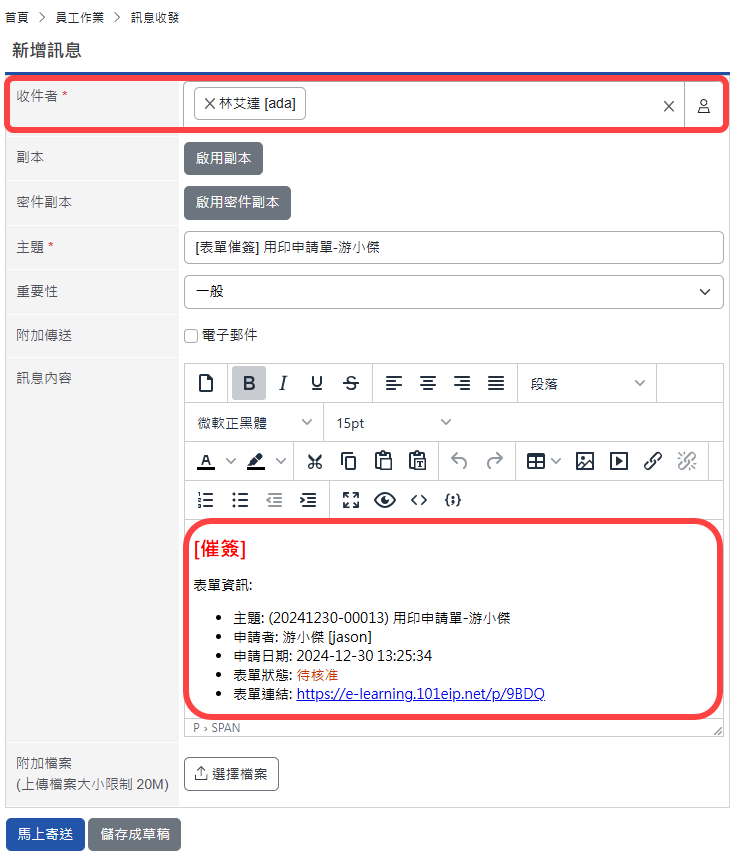Viewport: 735px width, 858px height.
Task: Open the 重要性 dropdown showing 一般
Action: click(454, 292)
